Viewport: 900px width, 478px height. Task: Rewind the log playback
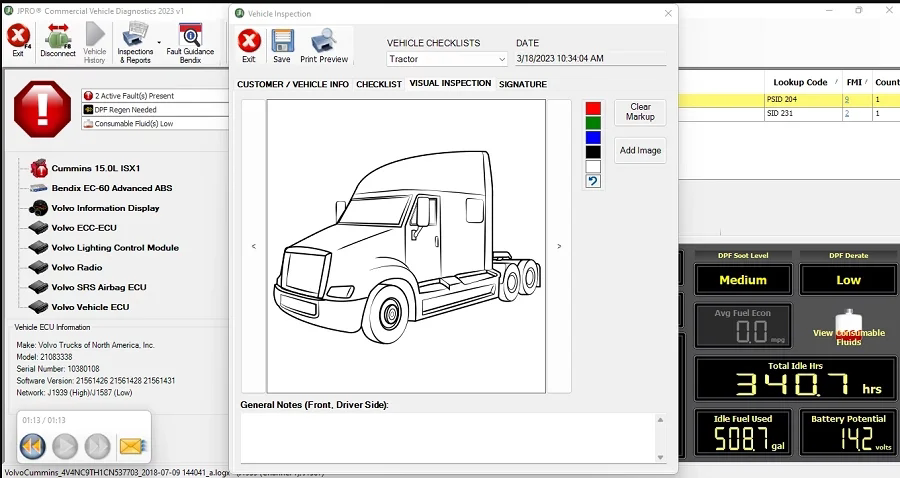[32, 446]
